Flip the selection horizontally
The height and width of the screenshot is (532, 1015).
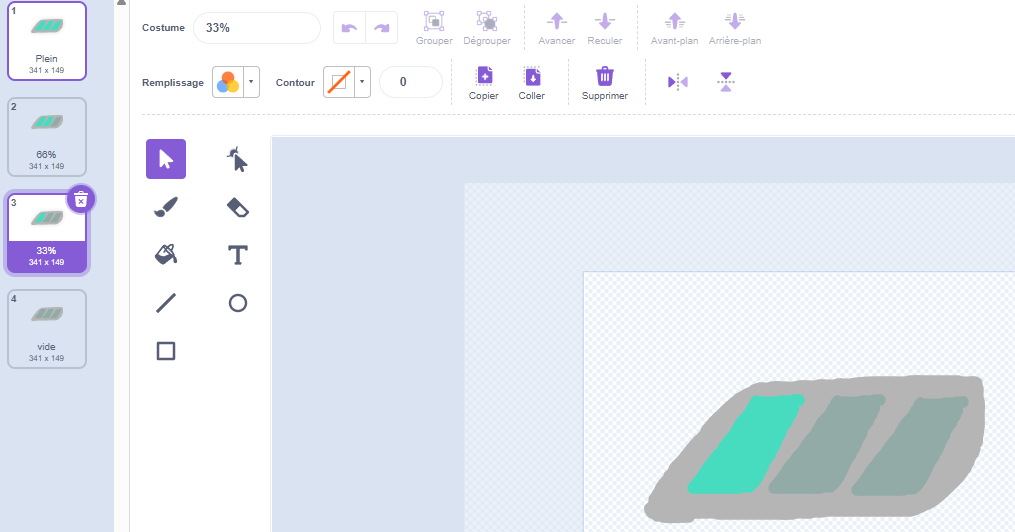pos(678,82)
